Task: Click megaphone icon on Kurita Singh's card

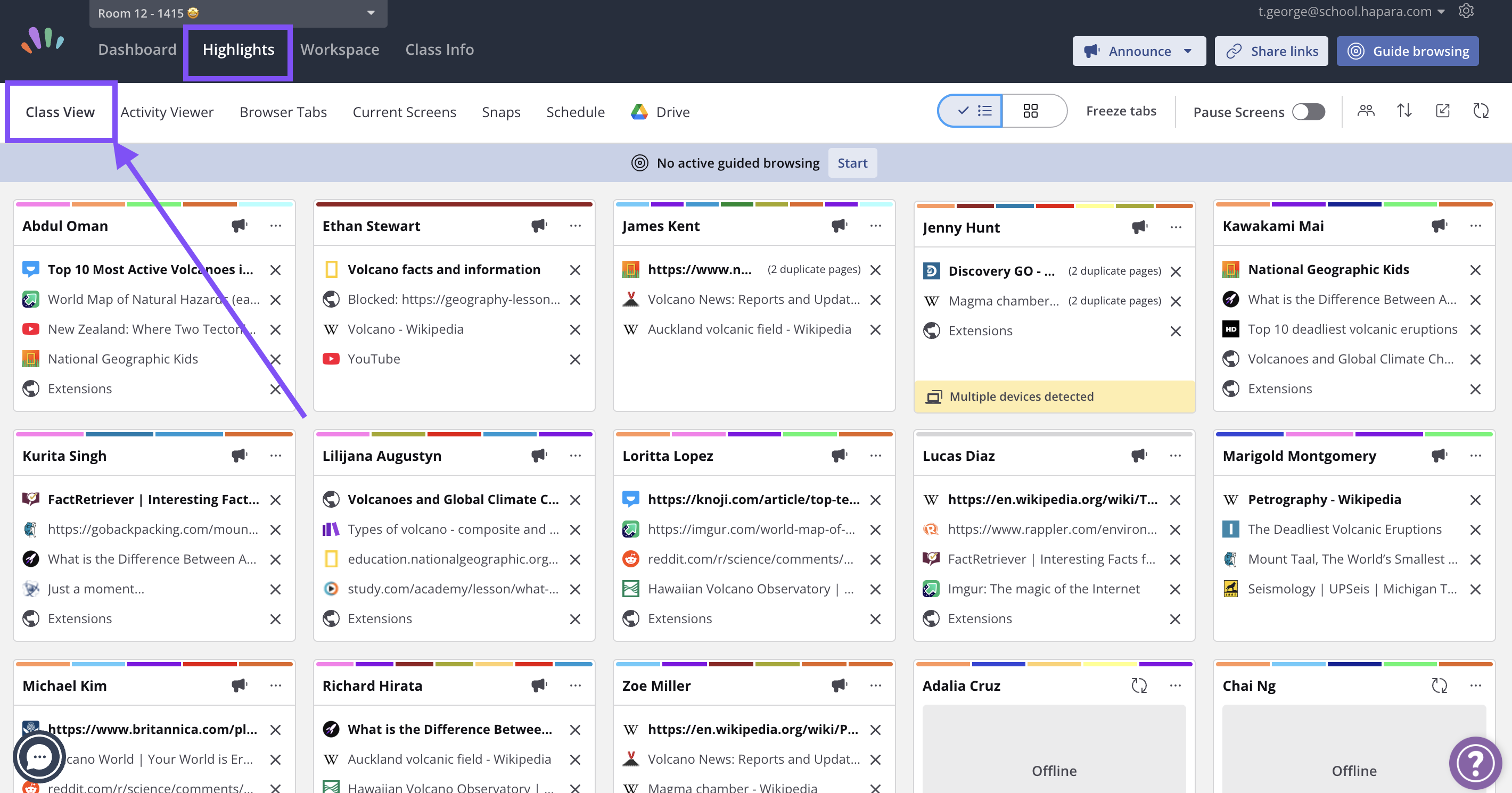Action: [239, 456]
